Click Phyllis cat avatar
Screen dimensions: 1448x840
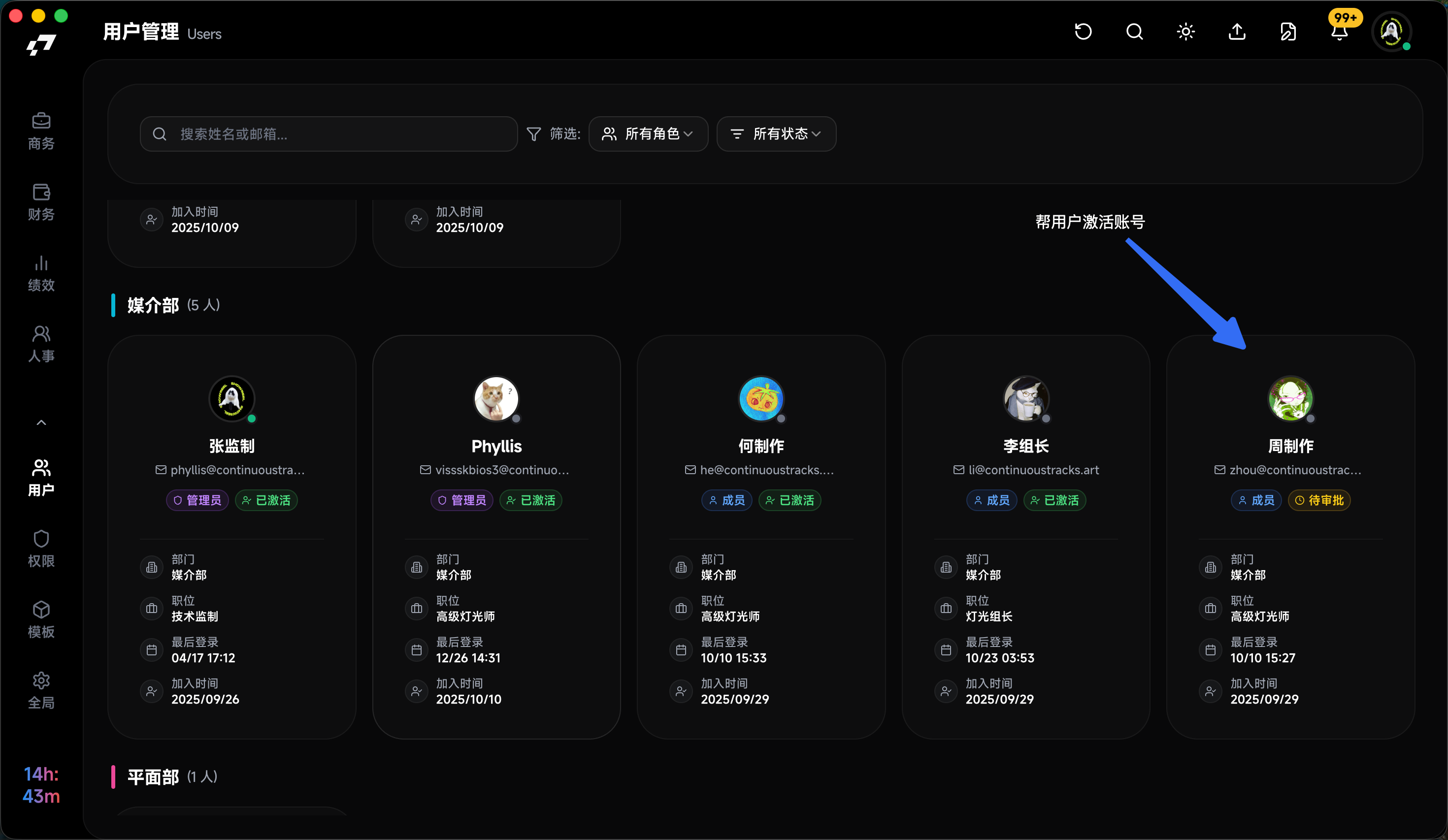tap(496, 398)
